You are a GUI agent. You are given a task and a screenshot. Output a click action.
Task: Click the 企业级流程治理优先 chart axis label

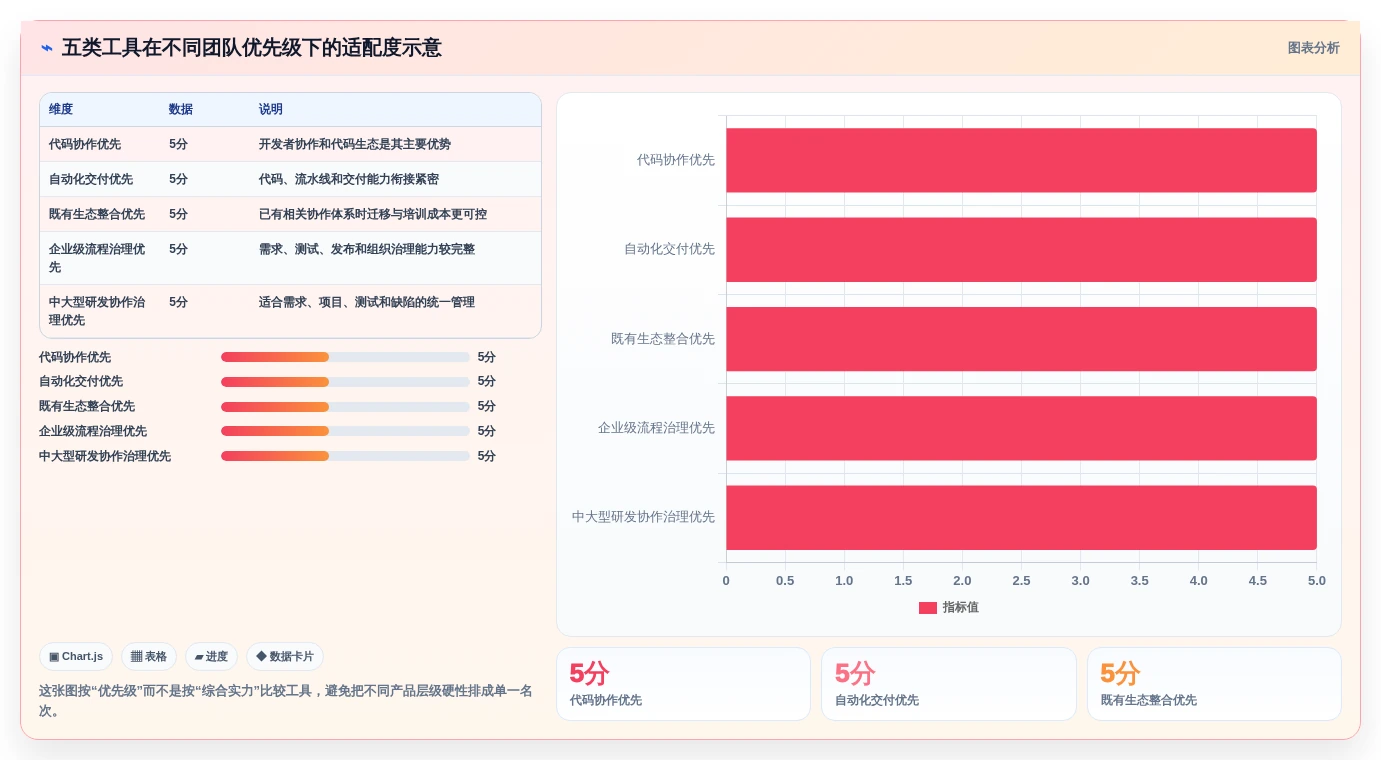click(x=657, y=428)
